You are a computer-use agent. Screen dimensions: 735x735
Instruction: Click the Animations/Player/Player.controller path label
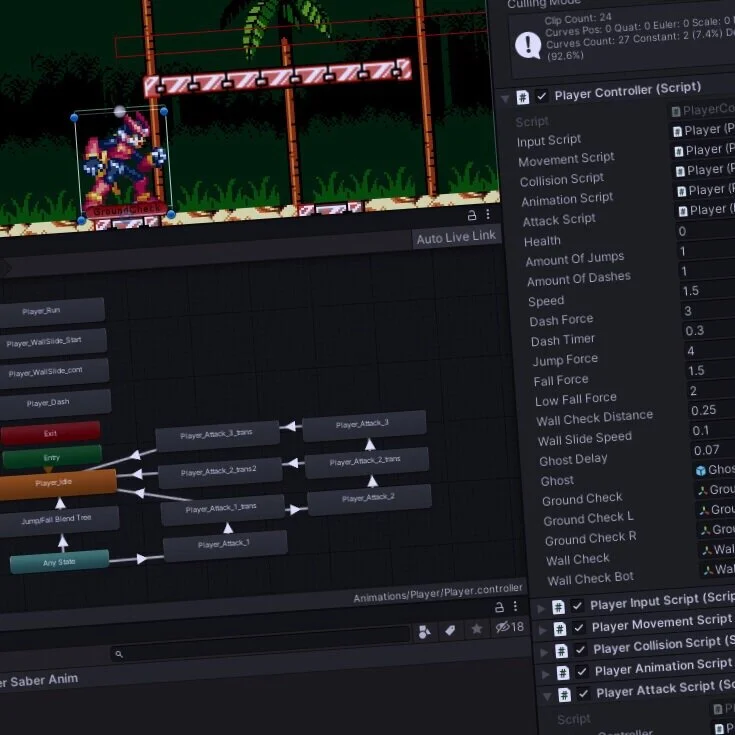(437, 593)
